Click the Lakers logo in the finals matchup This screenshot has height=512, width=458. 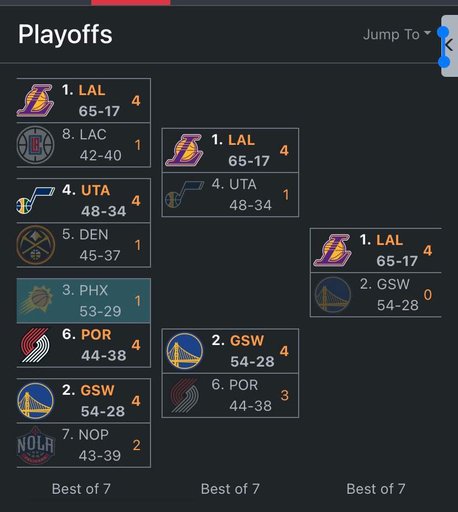click(x=332, y=250)
